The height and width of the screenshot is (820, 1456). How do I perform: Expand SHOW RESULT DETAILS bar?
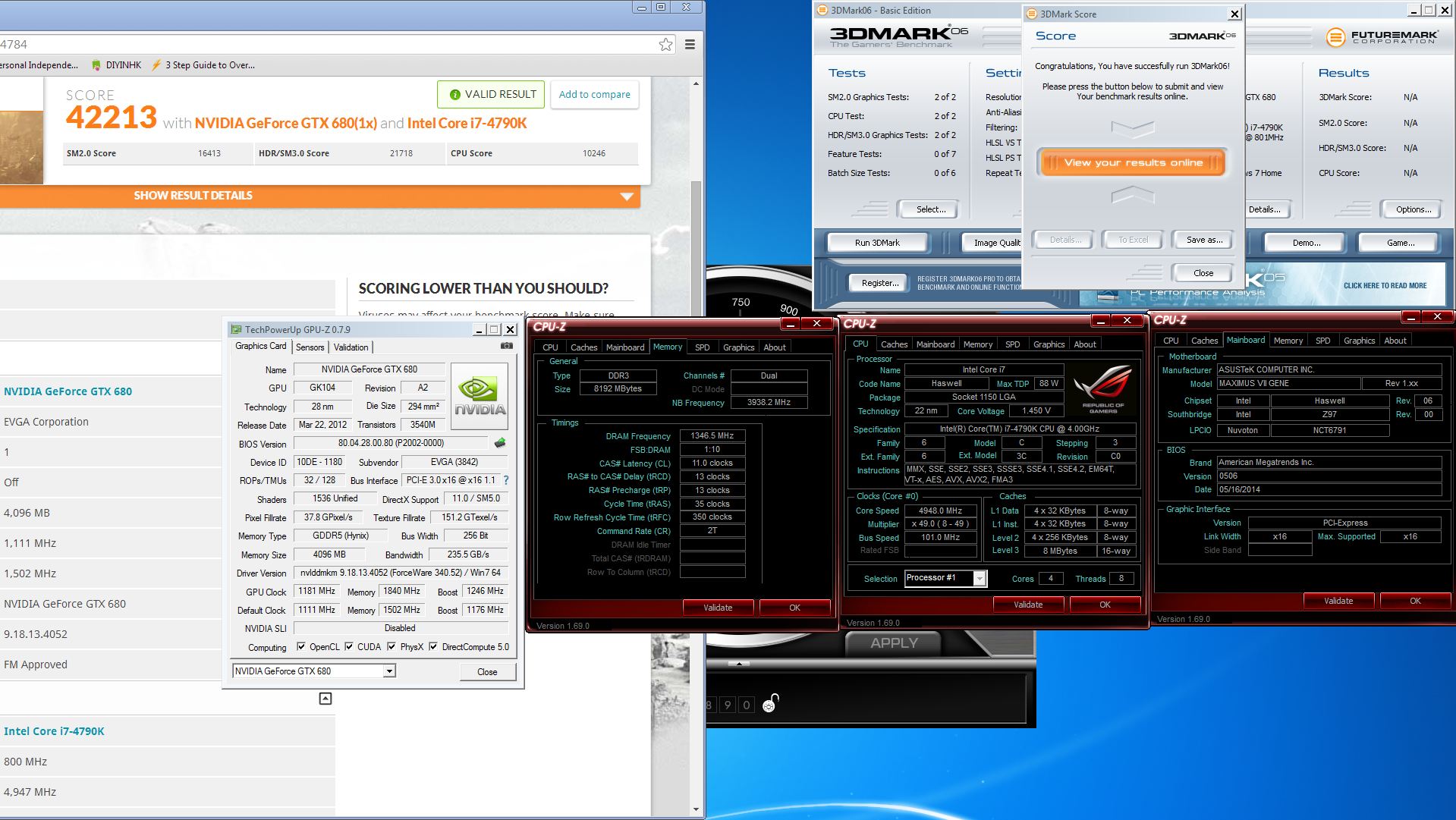(319, 196)
